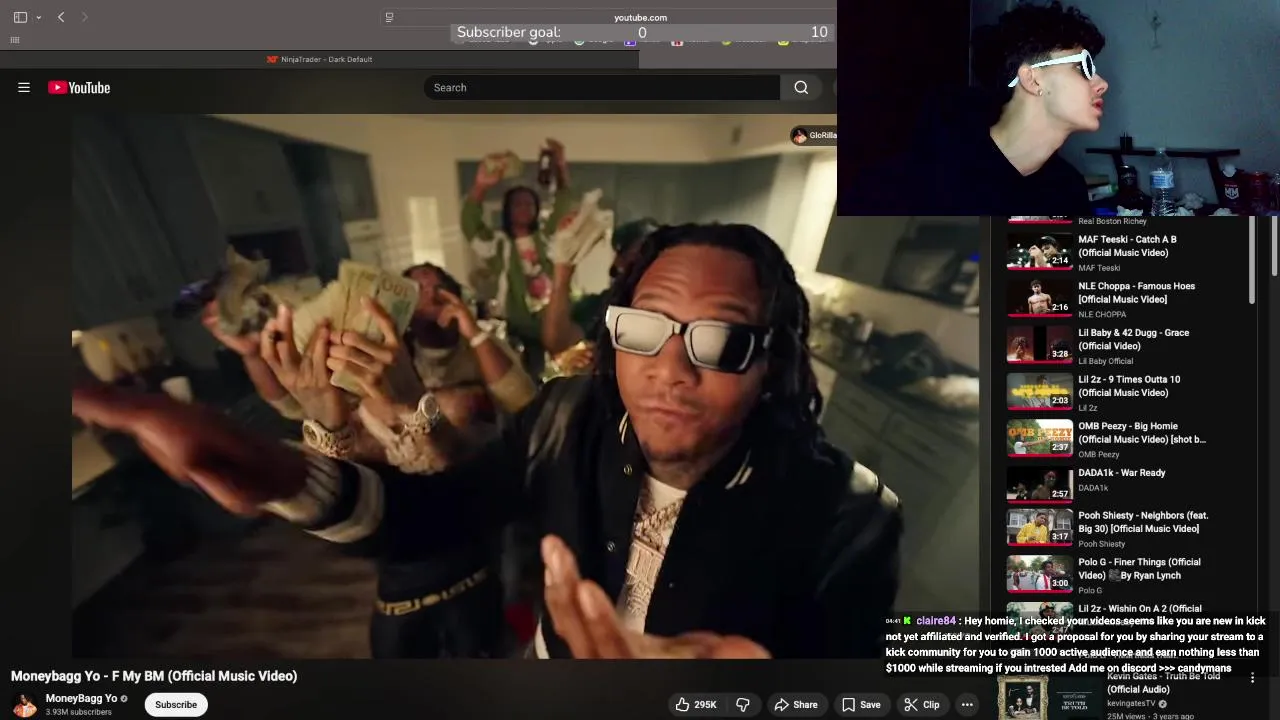Click the GloRilla channel badge on video

point(813,135)
